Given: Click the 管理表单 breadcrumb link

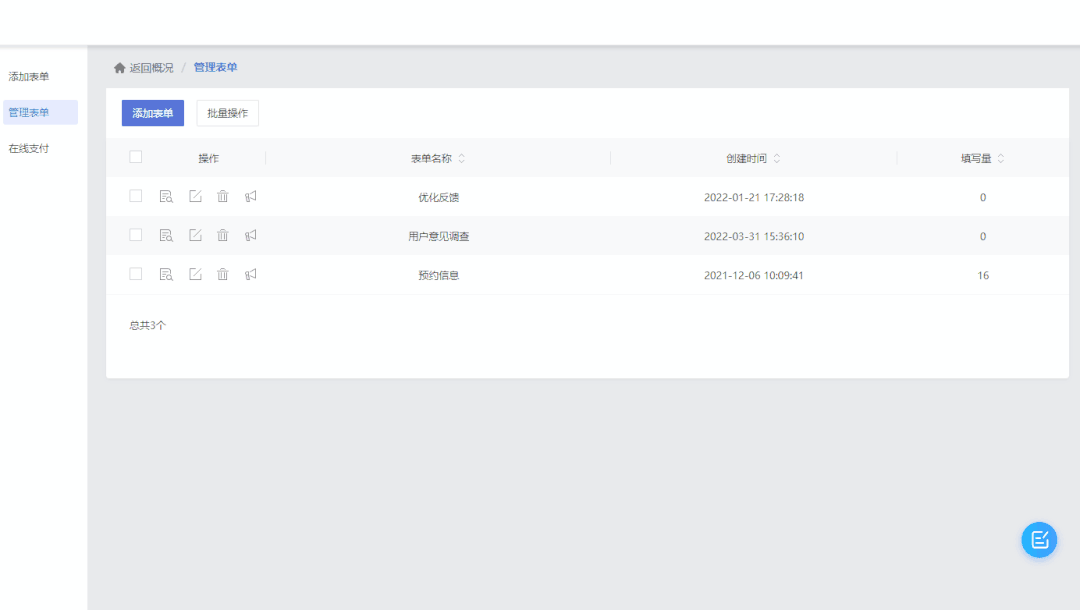Looking at the screenshot, I should [215, 67].
